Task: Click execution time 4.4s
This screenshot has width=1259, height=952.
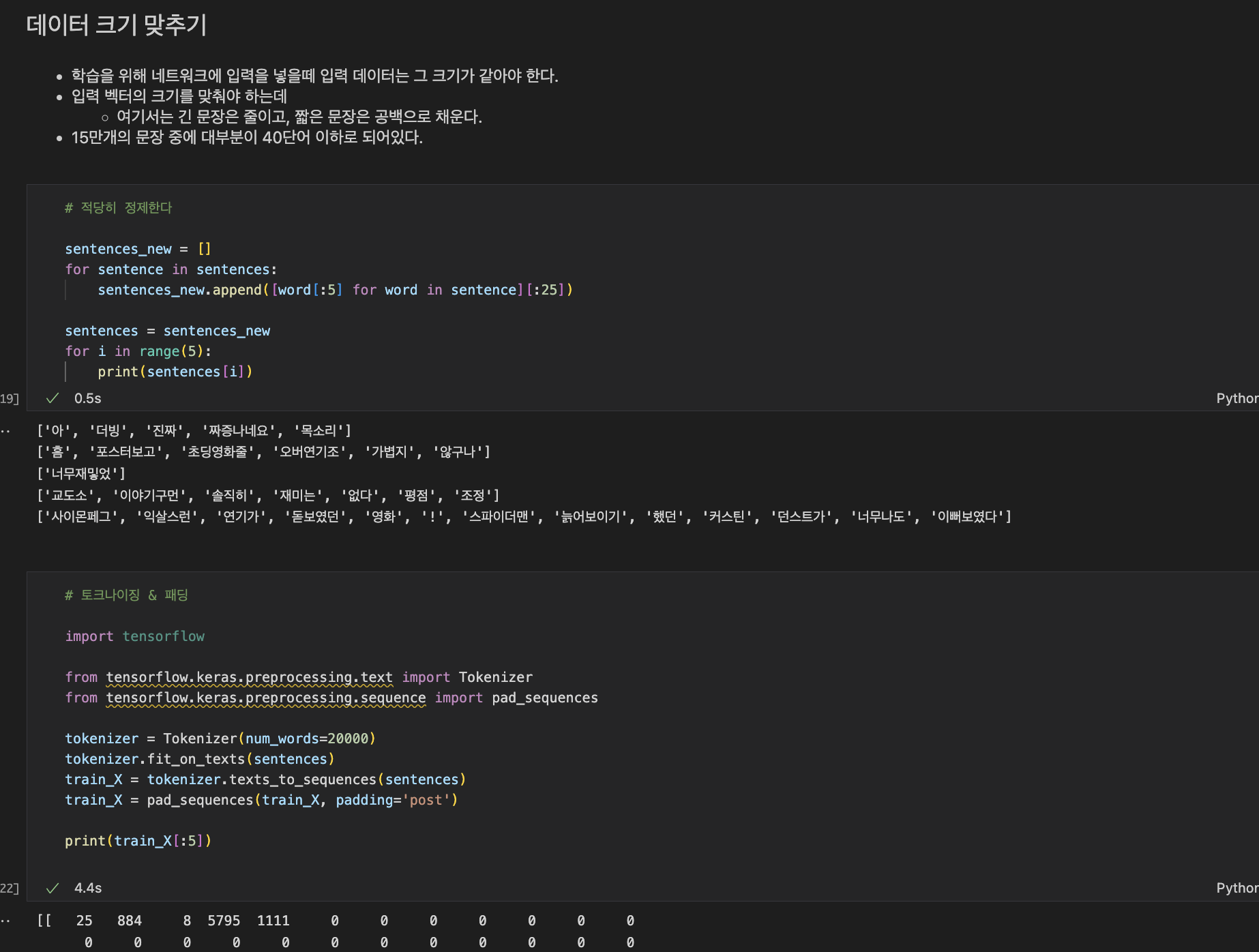Action: point(88,888)
